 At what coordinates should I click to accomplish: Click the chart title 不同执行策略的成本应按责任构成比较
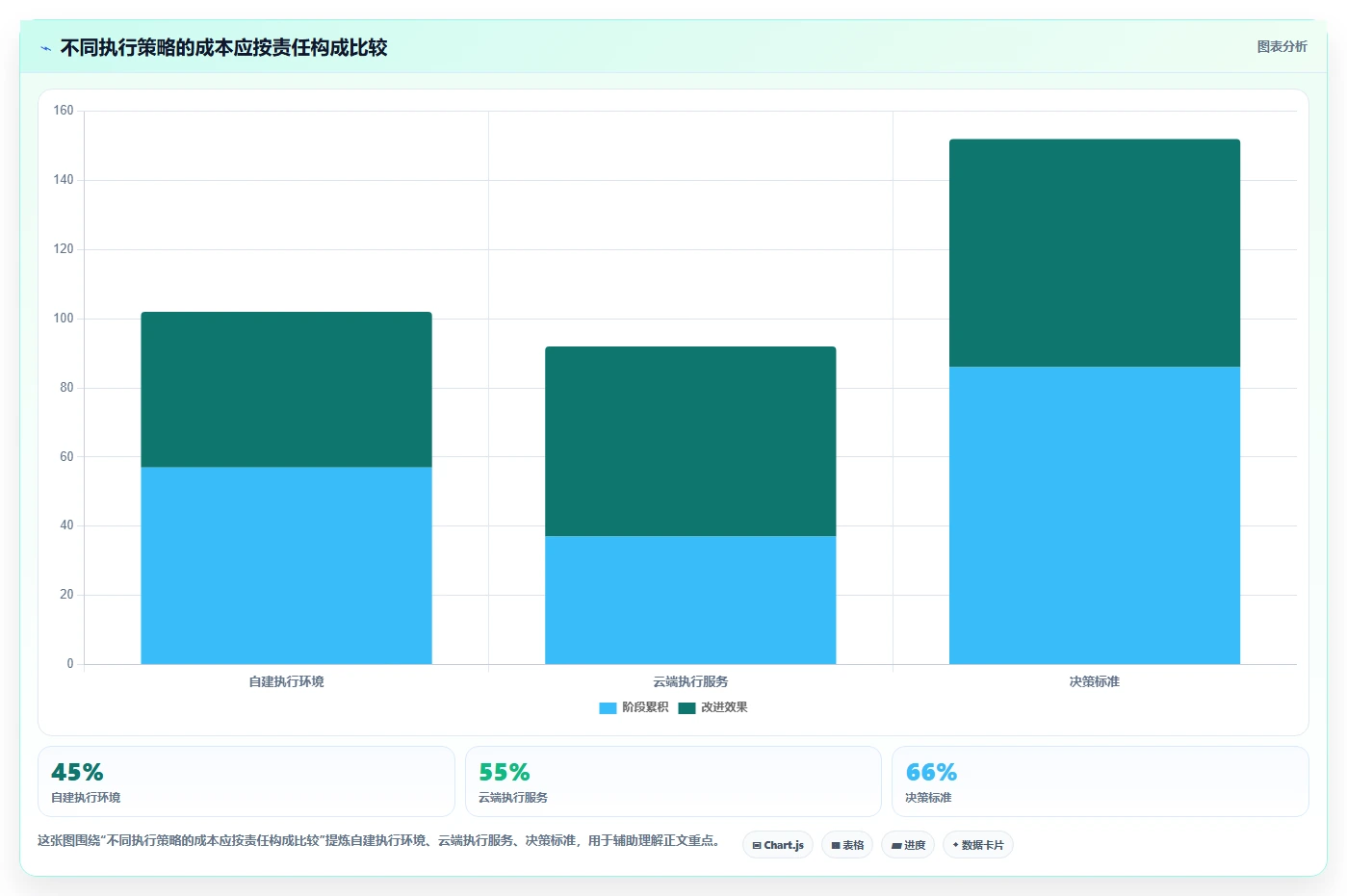(223, 48)
